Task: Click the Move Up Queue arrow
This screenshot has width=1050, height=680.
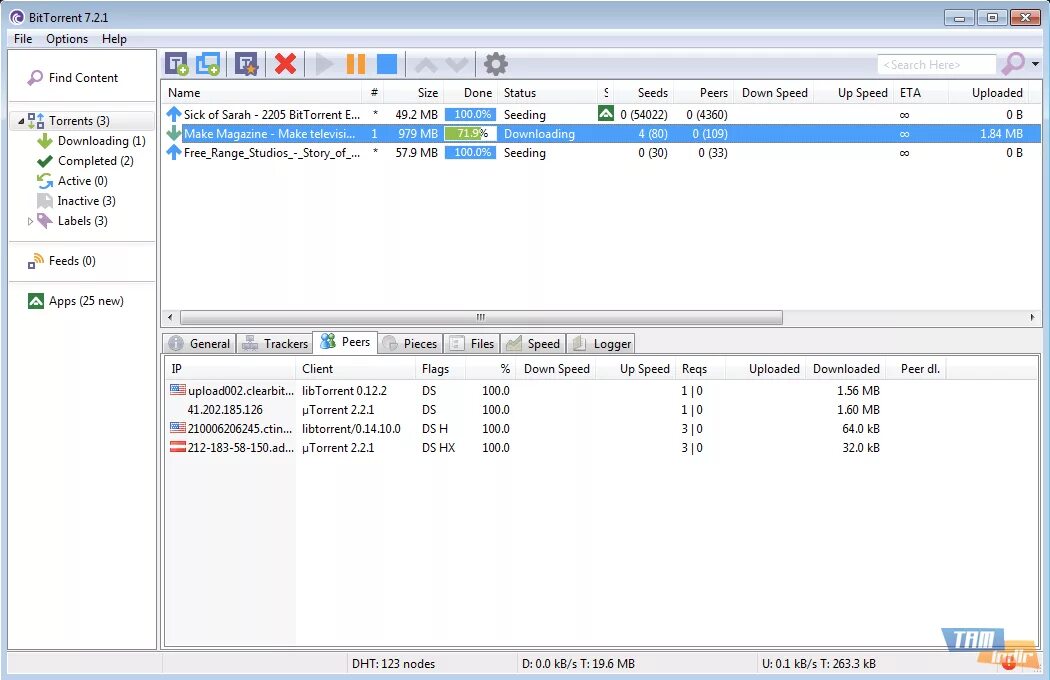Action: click(426, 65)
